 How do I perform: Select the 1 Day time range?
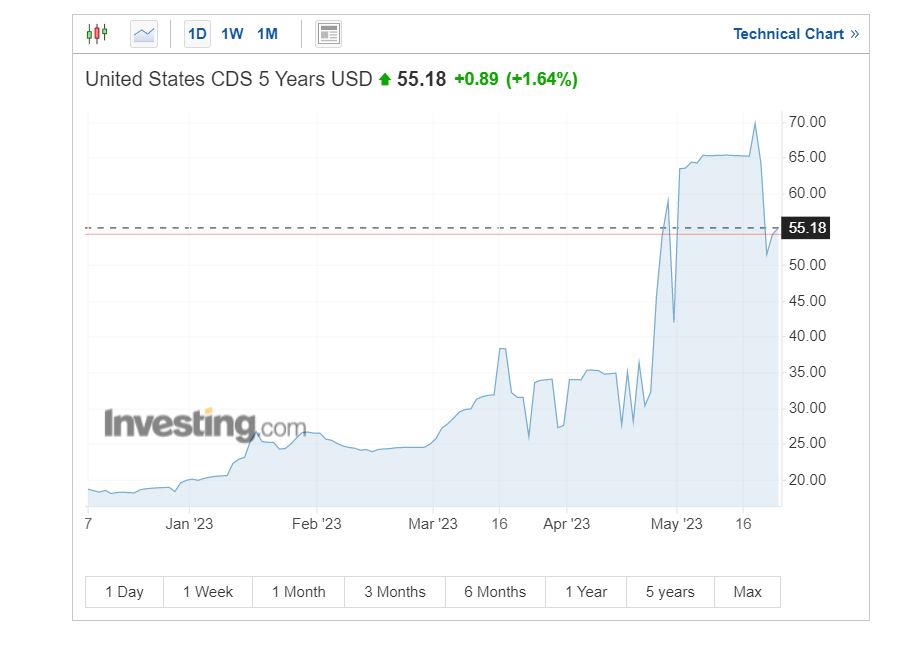(124, 592)
